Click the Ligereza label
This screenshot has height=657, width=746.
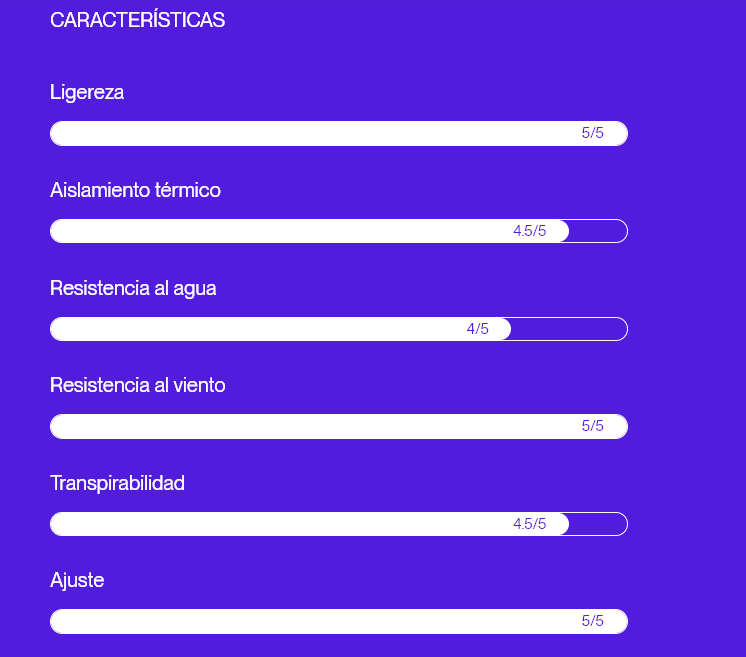87,92
